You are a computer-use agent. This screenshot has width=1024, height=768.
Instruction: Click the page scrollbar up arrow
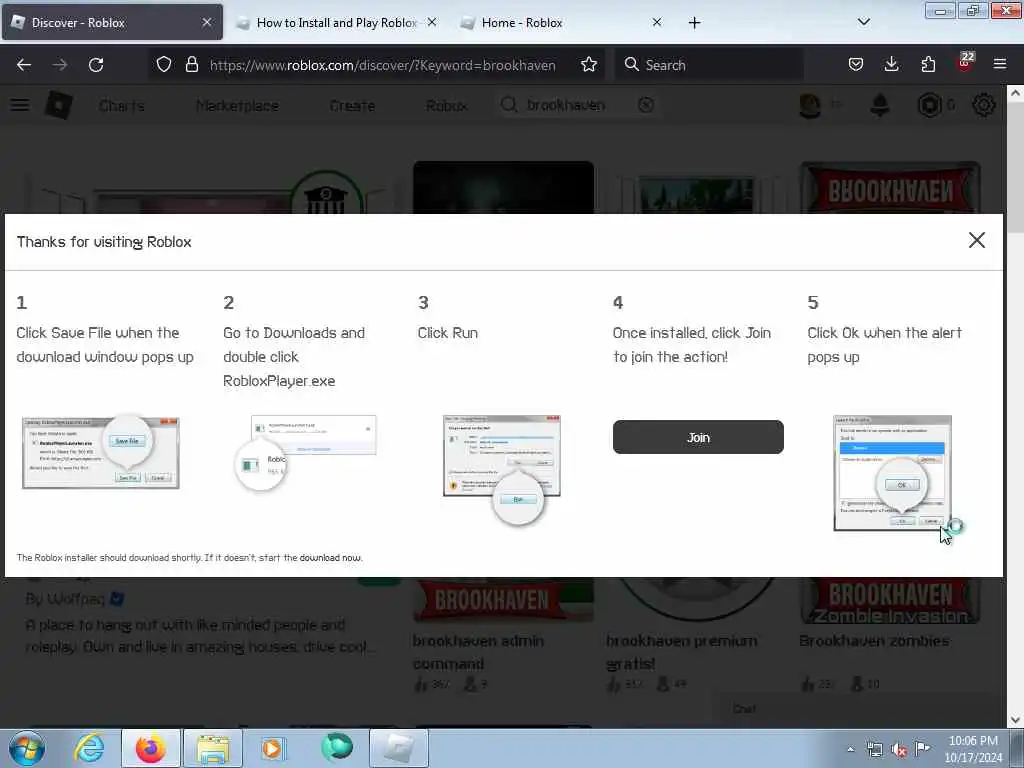click(1015, 93)
